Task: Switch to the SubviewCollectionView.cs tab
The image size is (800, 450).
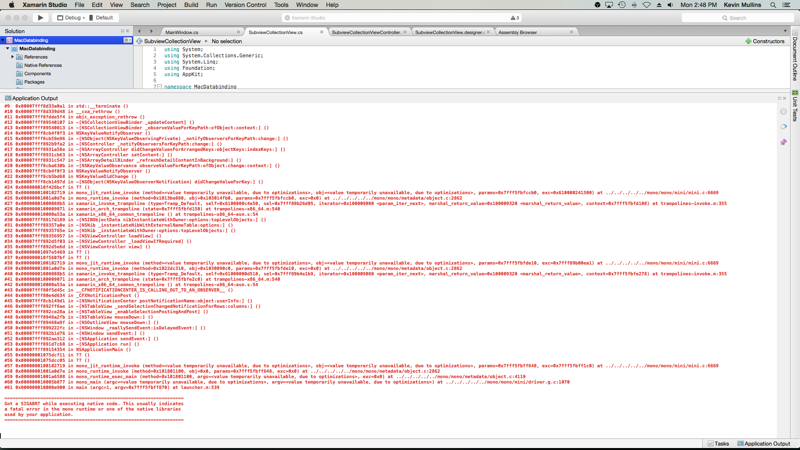Action: point(276,32)
